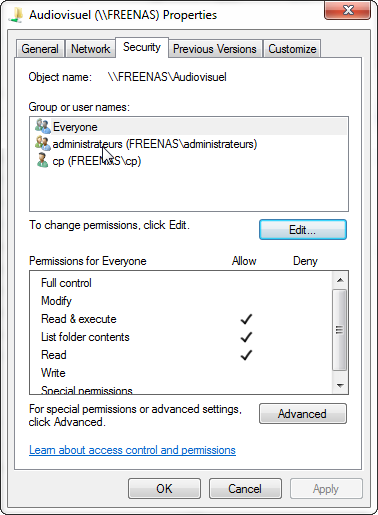Click the Everyone group icon
Image resolution: width=378 pixels, height=515 pixels.
[43, 126]
